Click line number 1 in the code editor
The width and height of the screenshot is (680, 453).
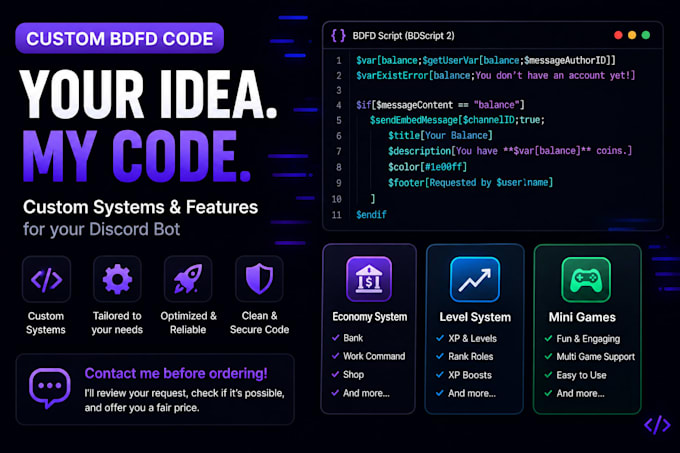(x=339, y=61)
